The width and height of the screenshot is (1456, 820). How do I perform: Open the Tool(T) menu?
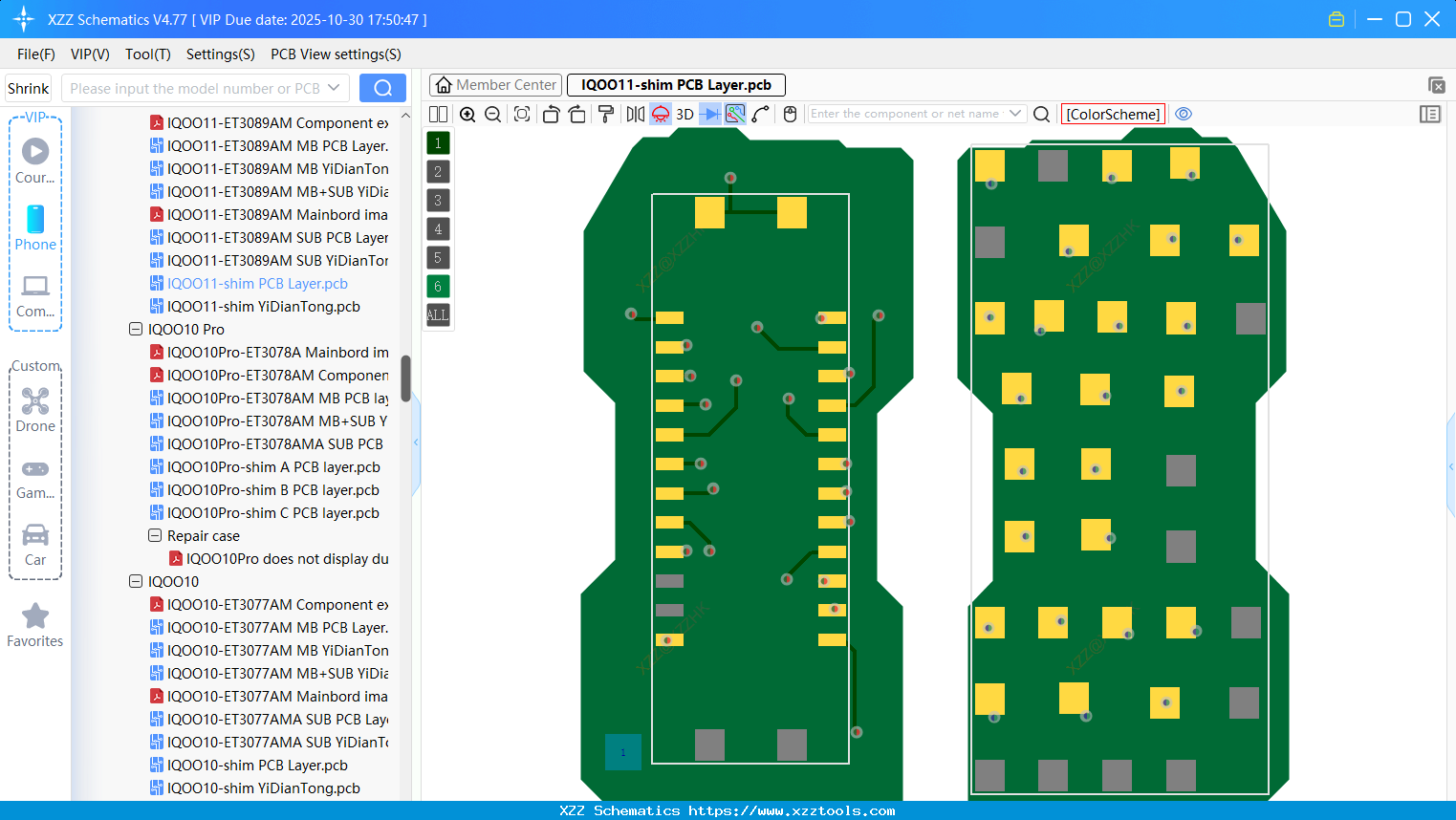pos(147,54)
